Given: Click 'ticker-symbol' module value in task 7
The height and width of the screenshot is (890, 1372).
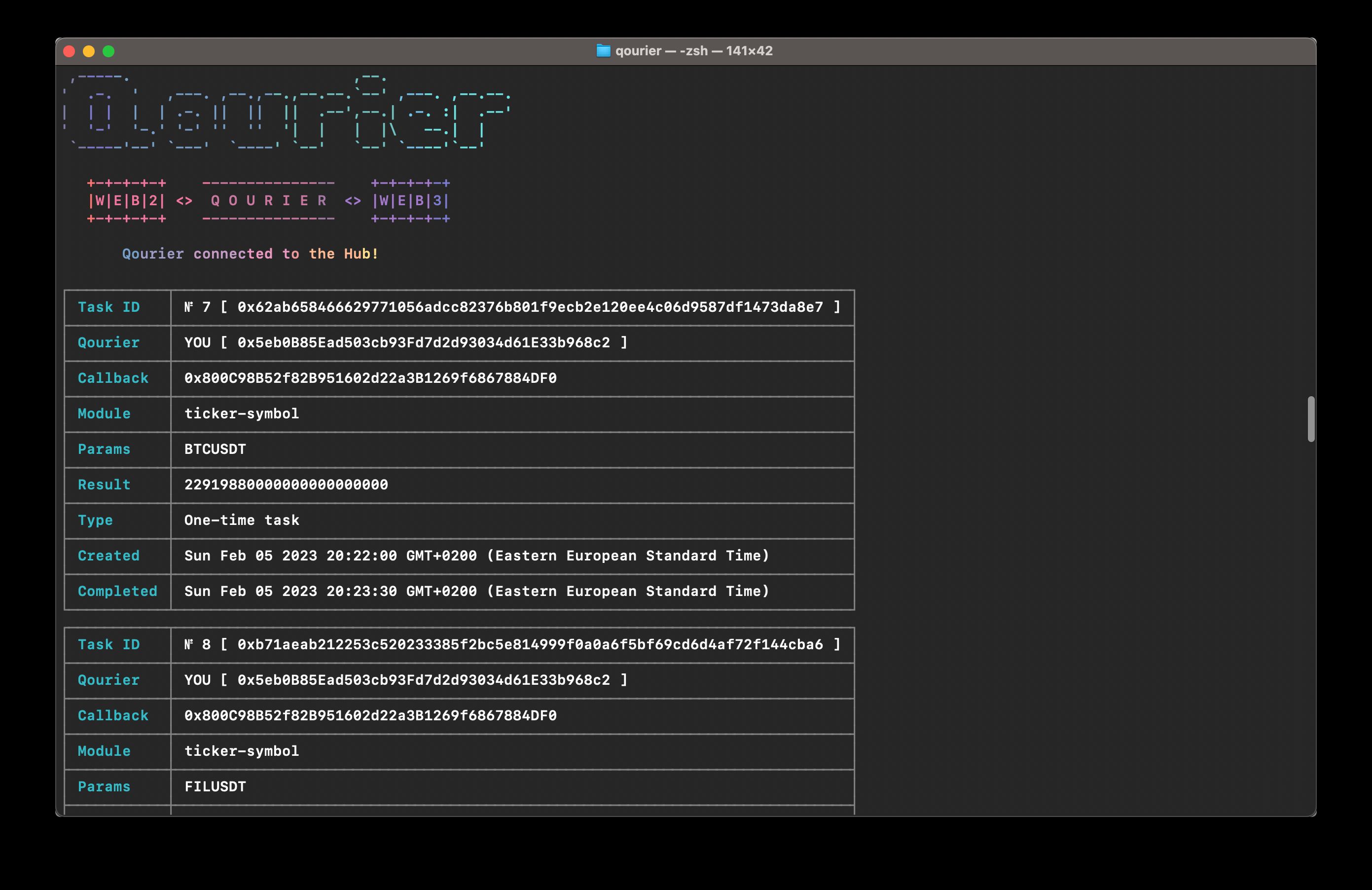Looking at the screenshot, I should click(x=242, y=413).
